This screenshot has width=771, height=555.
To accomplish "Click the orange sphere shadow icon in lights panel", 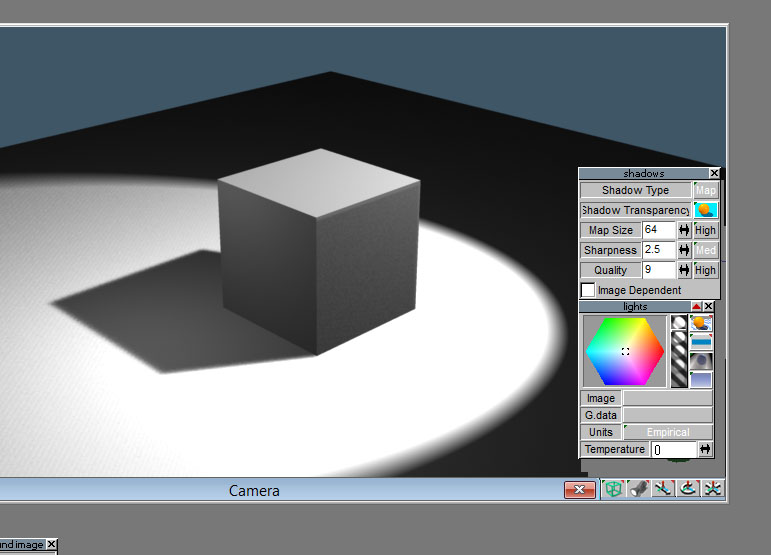I will point(701,323).
